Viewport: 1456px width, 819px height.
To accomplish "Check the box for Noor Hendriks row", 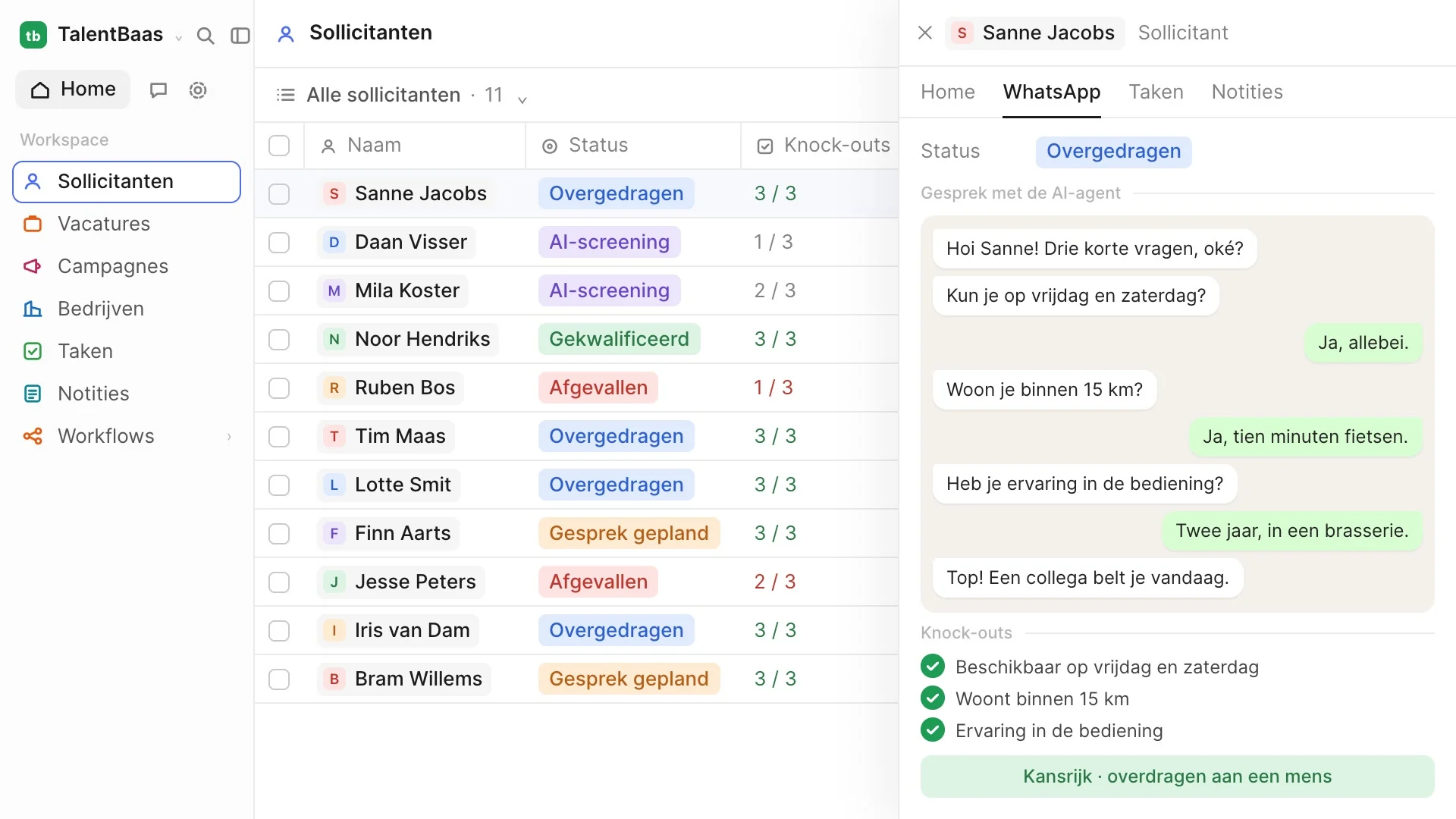I will tap(279, 340).
